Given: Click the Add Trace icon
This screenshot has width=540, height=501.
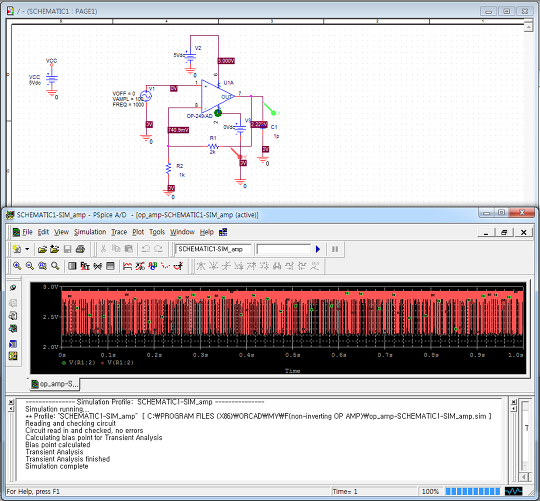Looking at the screenshot, I should pyautogui.click(x=127, y=266).
